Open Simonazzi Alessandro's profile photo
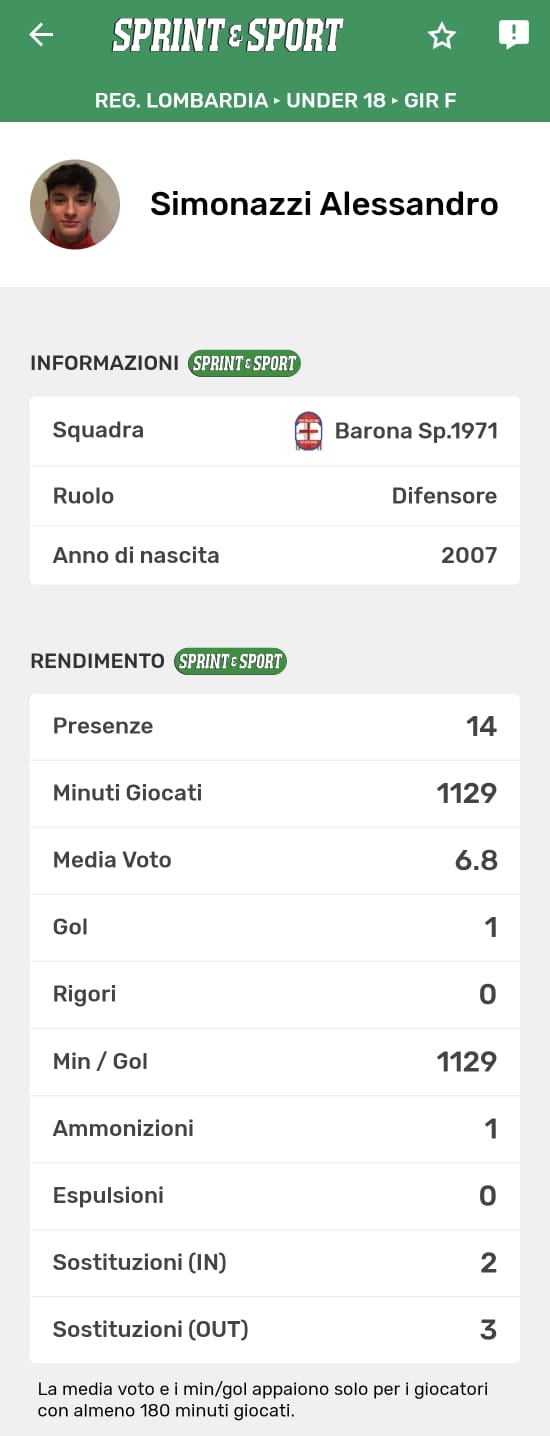The image size is (550, 1436). [x=75, y=204]
